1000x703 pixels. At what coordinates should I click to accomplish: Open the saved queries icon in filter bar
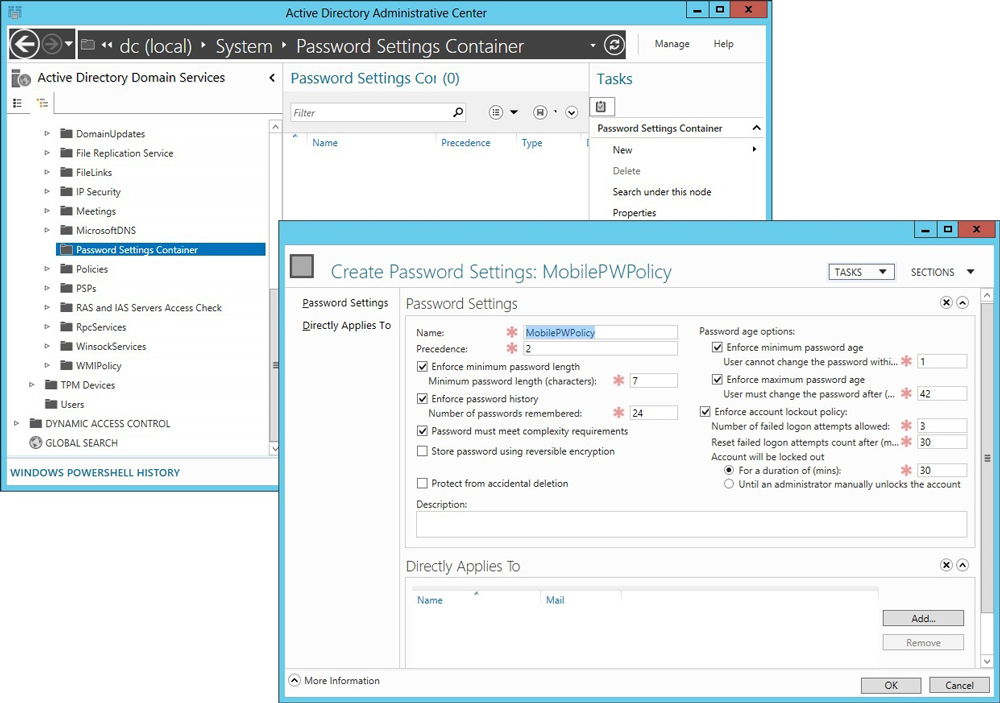click(x=540, y=112)
